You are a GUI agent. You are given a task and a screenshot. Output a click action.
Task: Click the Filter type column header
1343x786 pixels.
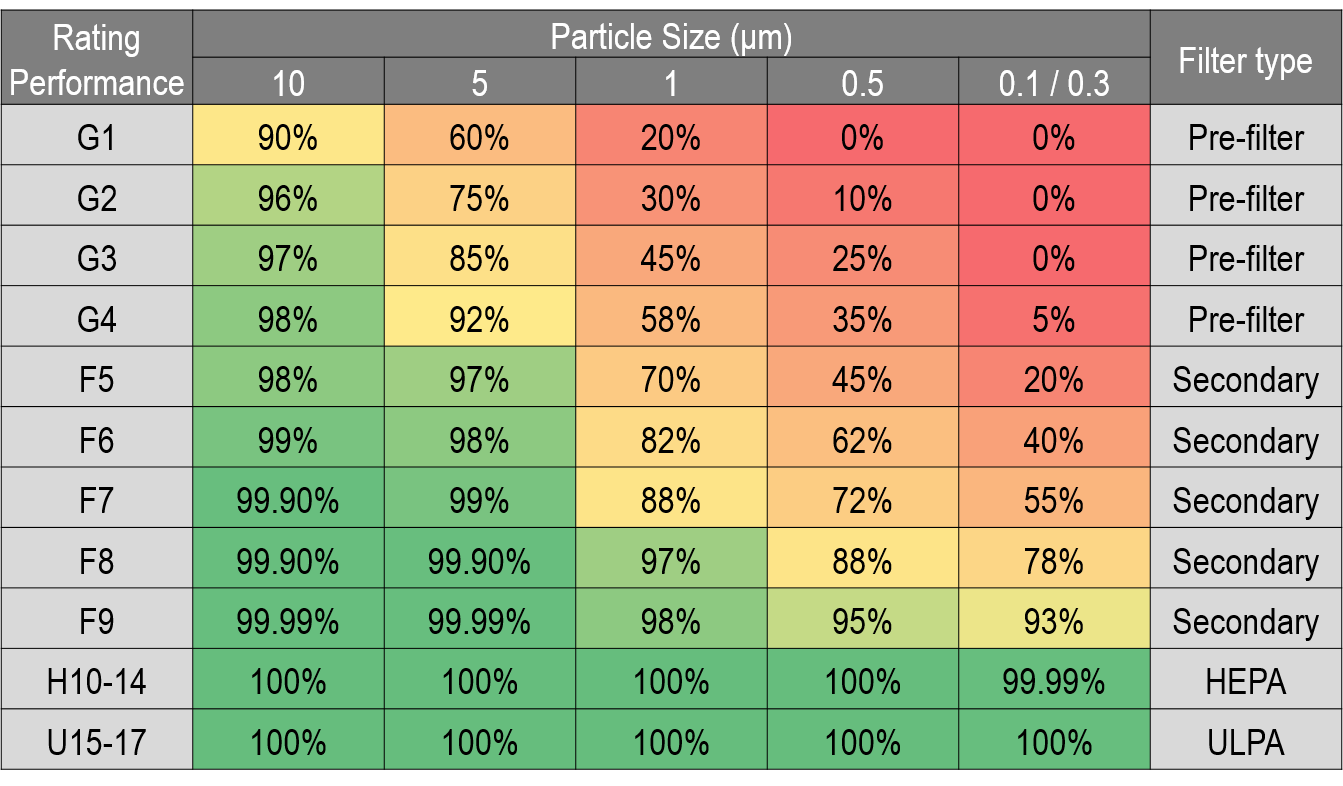coord(1245,61)
